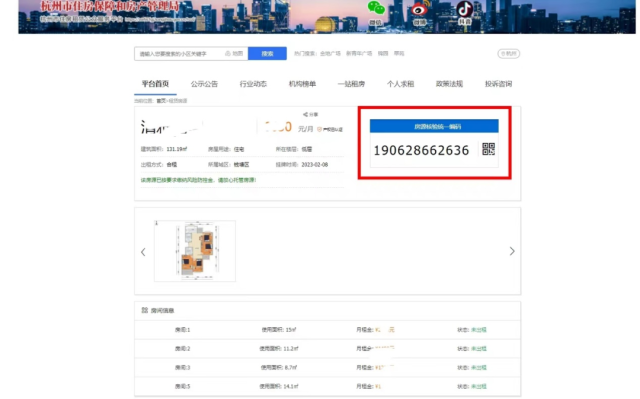Screen dimensions: 640x399
Task: Click the 新青年广场 hot search link
Action: pos(359,53)
